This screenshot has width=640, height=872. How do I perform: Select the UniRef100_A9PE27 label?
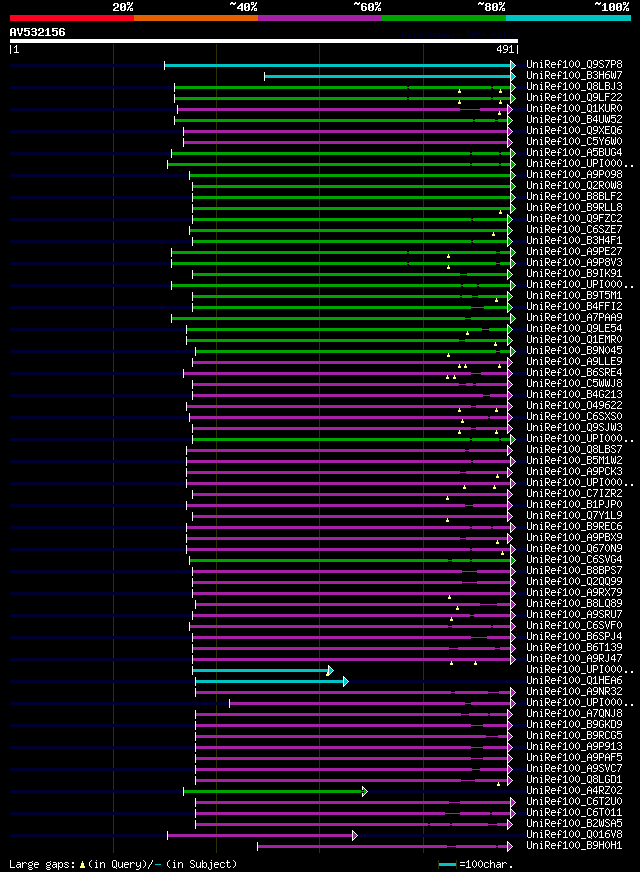[574, 251]
